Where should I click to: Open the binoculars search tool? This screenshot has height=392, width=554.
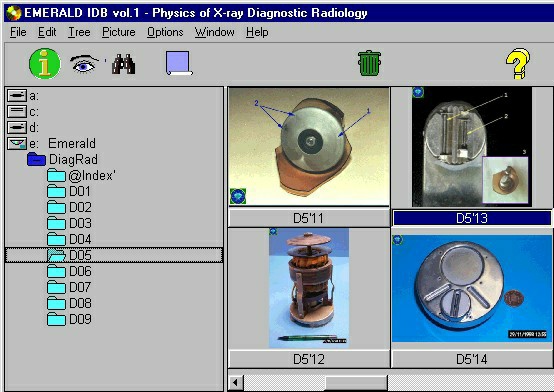(123, 64)
